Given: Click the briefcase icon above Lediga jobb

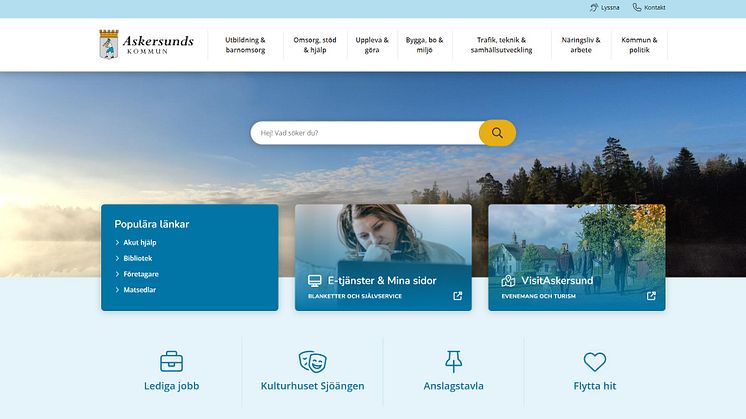Looking at the screenshot, I should point(171,361).
